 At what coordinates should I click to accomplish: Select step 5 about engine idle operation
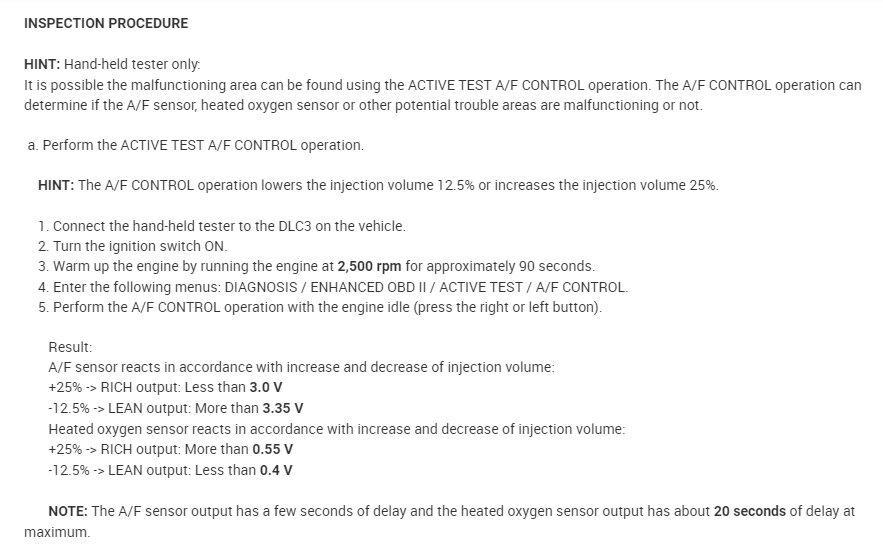(320, 306)
